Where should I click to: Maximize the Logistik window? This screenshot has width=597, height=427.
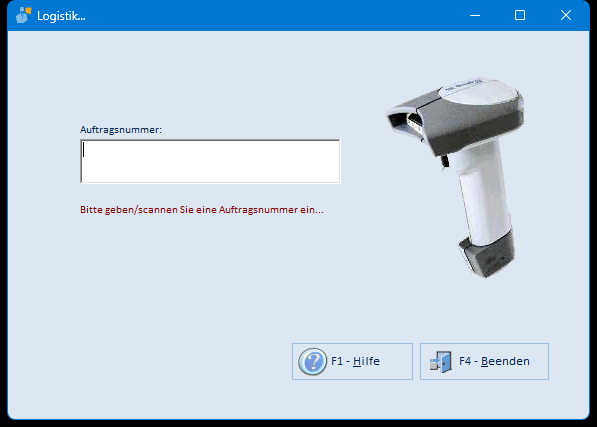click(x=520, y=16)
